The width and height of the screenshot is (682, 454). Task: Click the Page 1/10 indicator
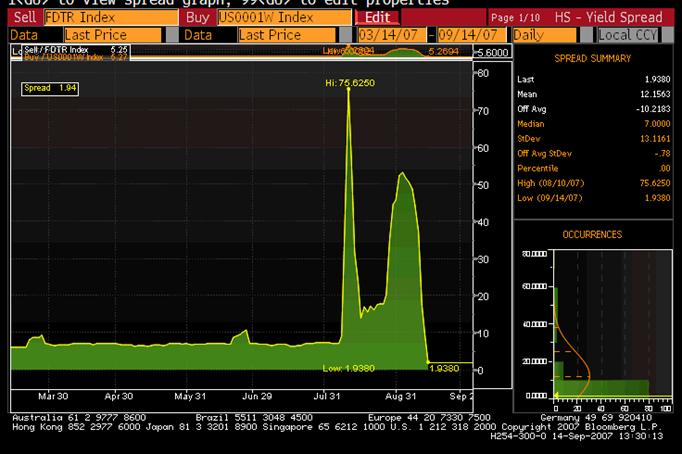(515, 18)
